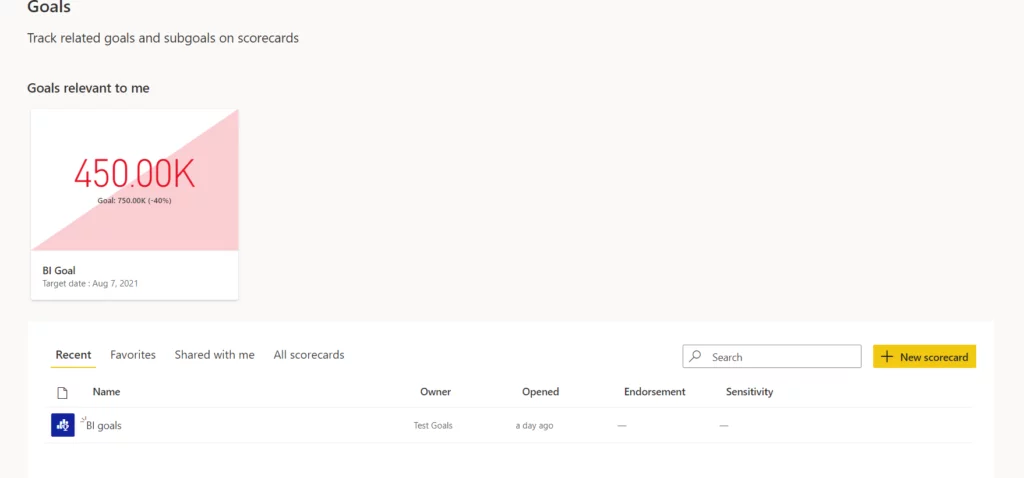
Task: Switch to the Favorites tab
Action: coord(133,355)
